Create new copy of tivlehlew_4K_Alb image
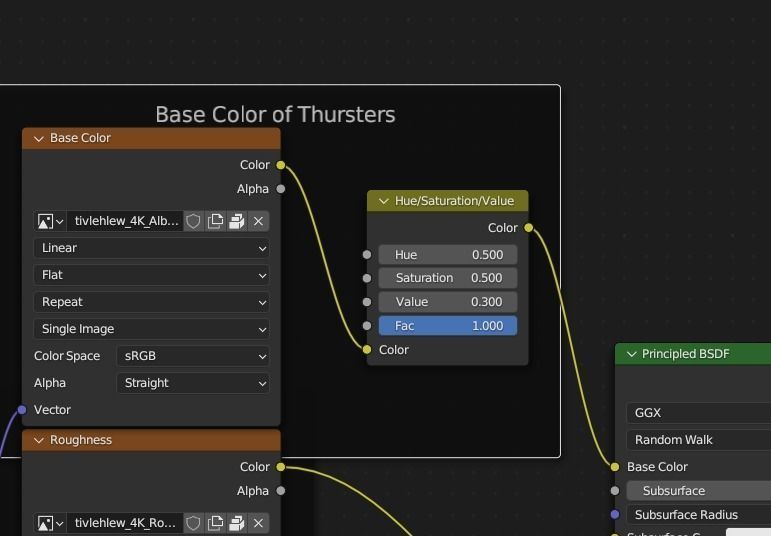This screenshot has width=771, height=536. [215, 221]
